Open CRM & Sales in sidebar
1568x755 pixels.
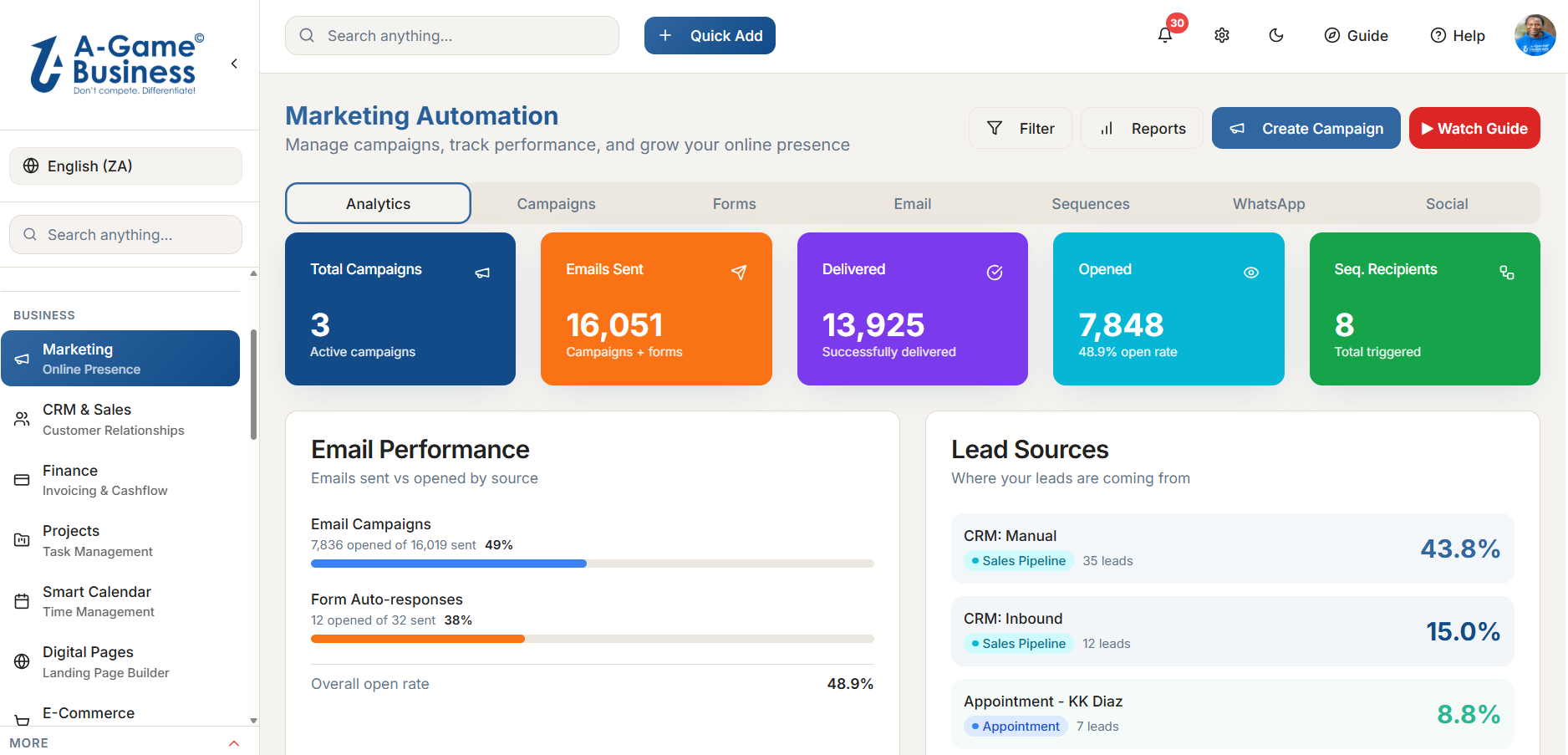pyautogui.click(x=120, y=420)
